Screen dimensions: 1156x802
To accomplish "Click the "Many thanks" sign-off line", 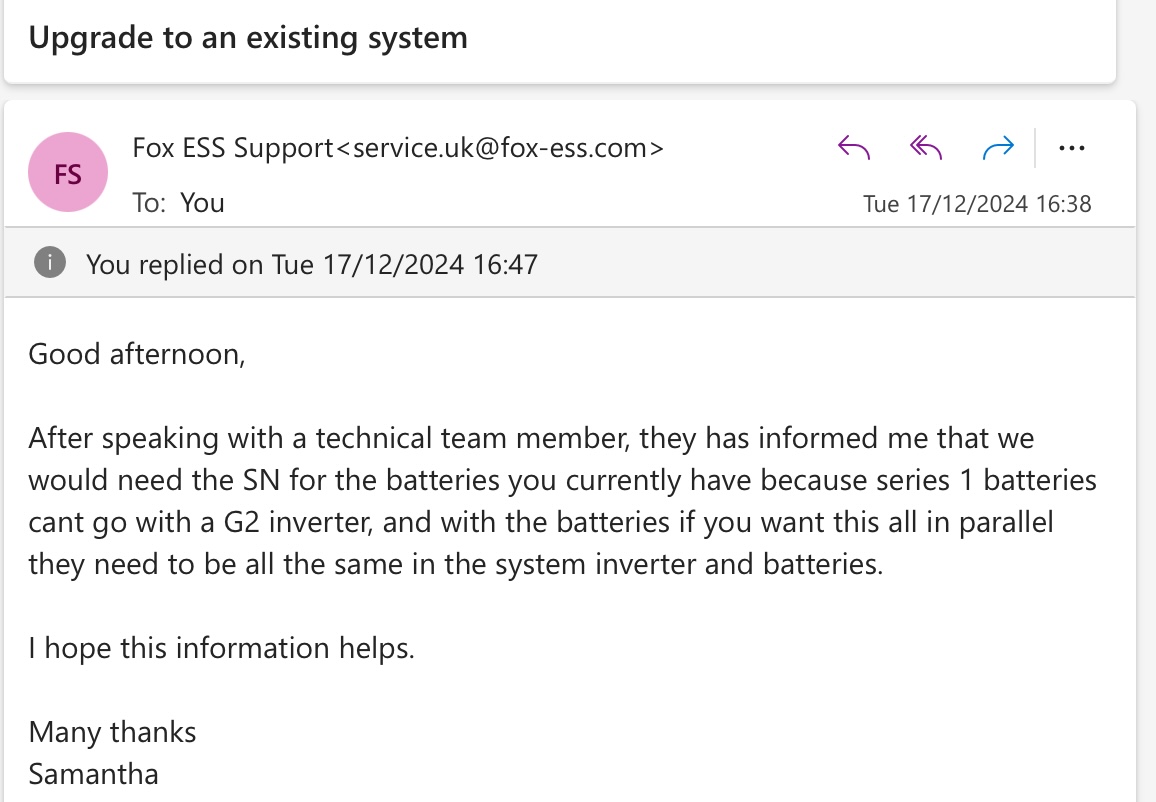I will [112, 732].
